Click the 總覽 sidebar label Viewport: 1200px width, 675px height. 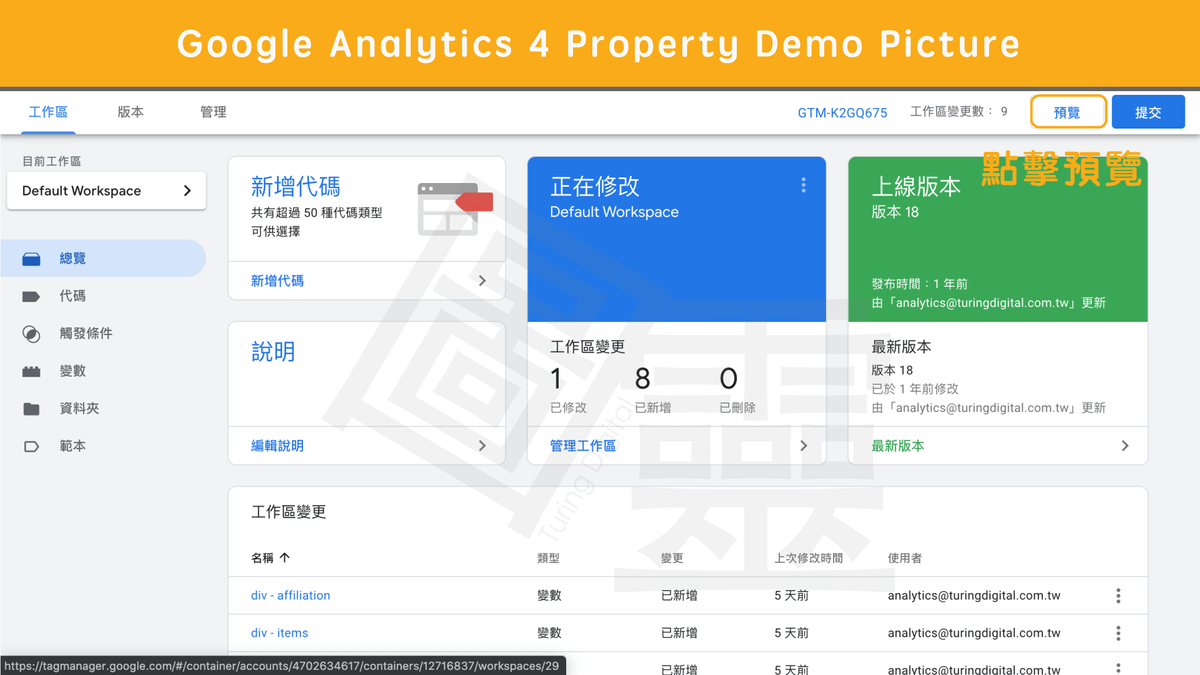click(x=73, y=259)
